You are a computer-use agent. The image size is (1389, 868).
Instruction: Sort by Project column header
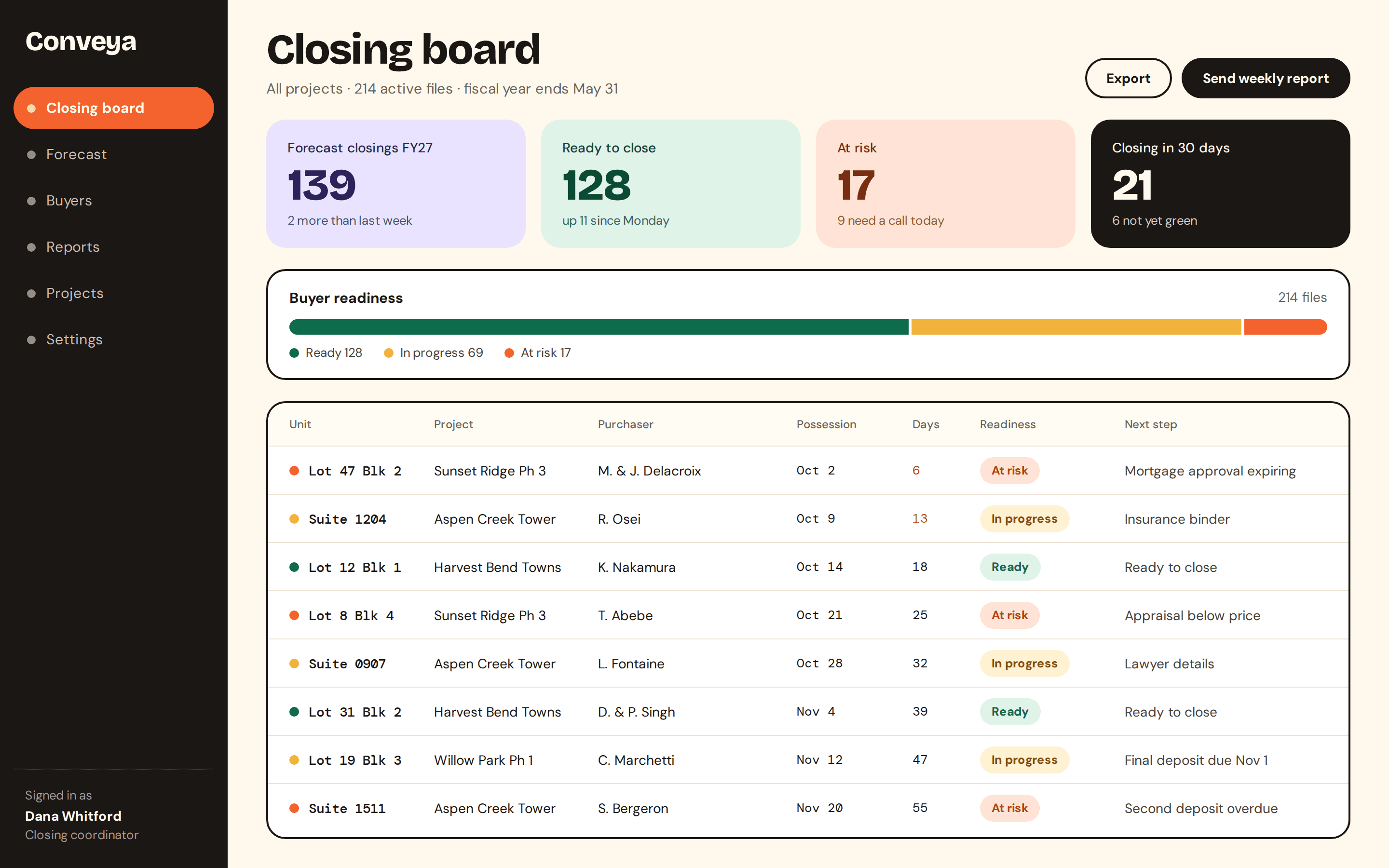click(453, 424)
